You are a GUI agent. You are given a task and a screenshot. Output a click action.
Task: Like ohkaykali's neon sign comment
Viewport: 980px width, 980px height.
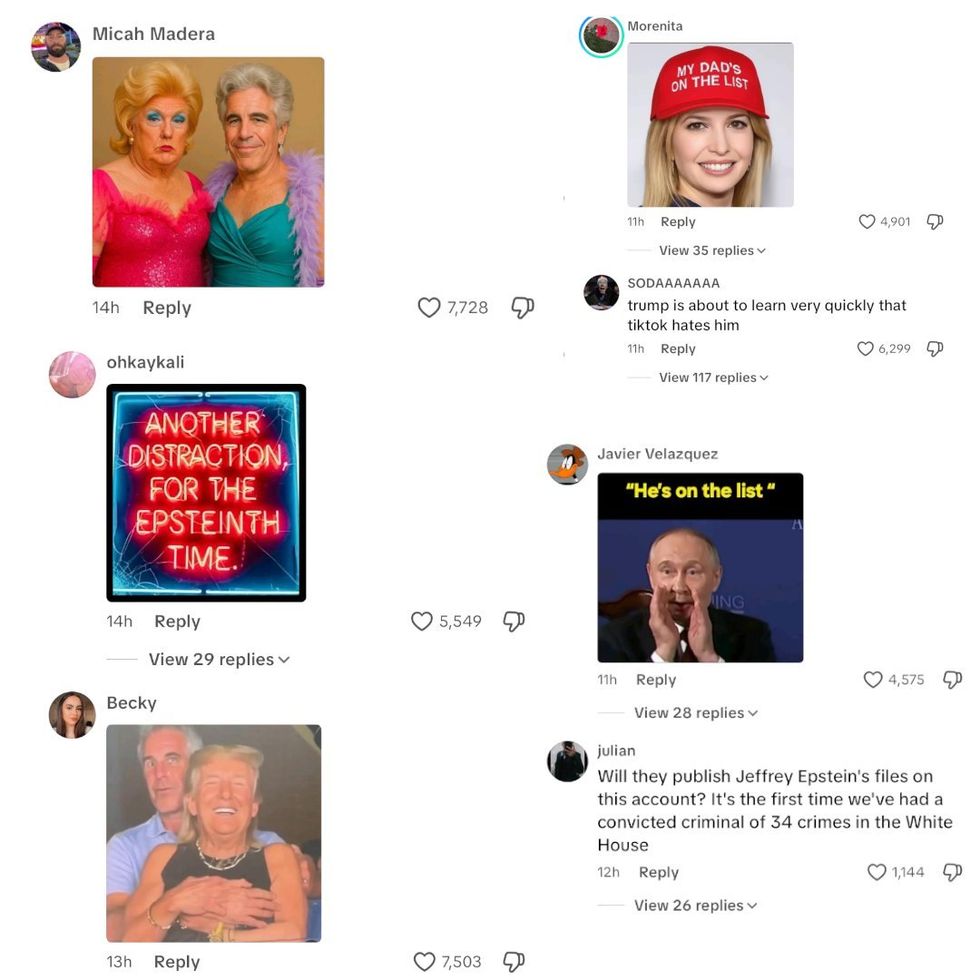(422, 621)
